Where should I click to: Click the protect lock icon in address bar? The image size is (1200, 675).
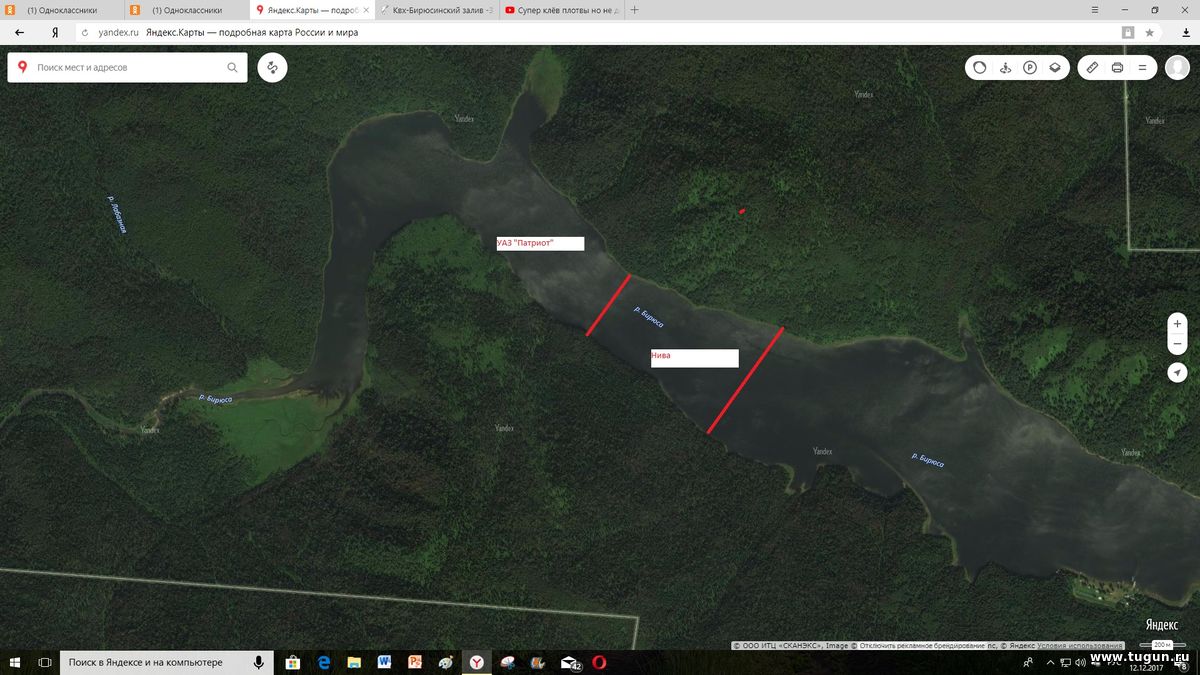click(1128, 32)
